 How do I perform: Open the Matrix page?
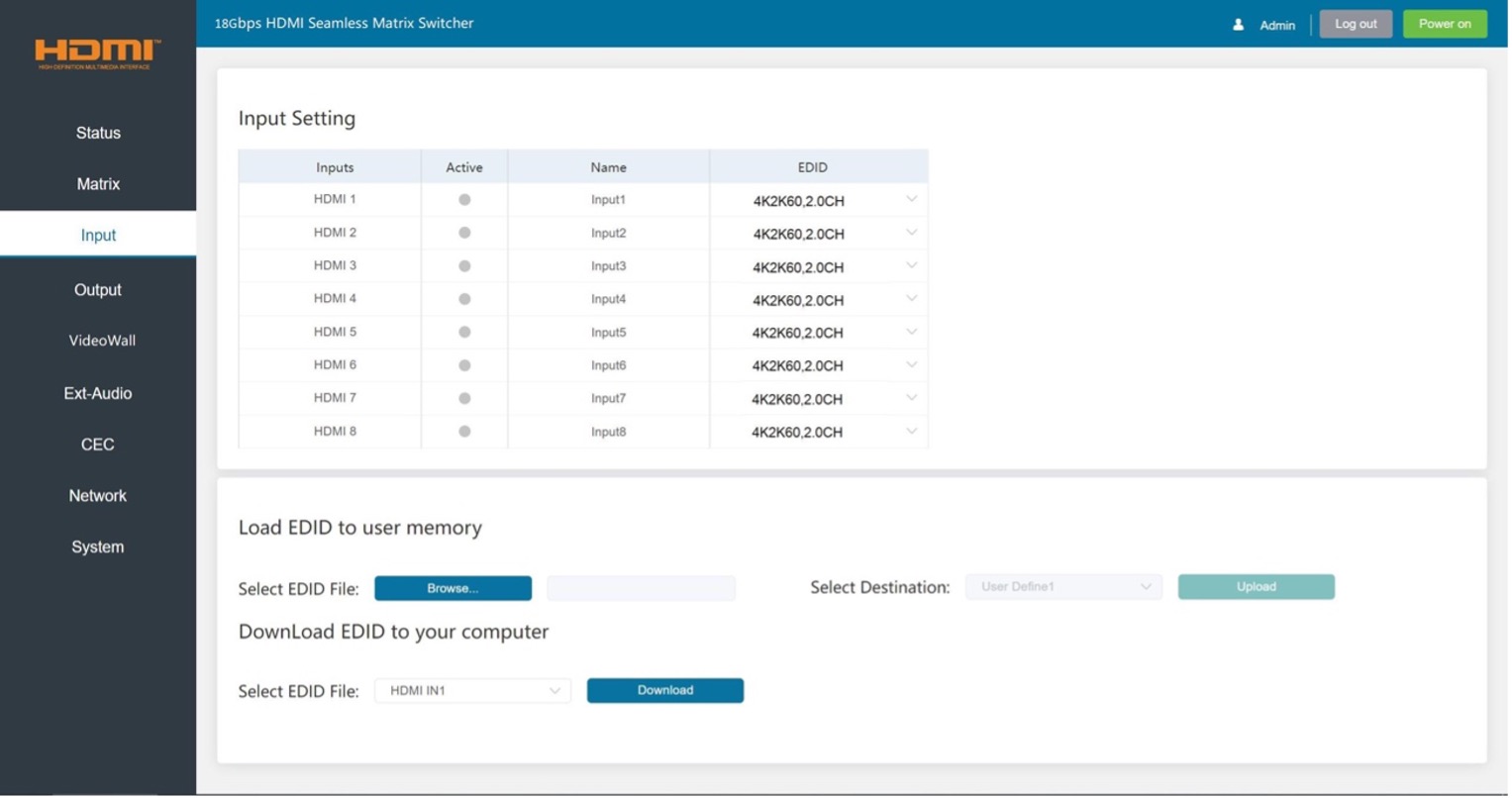point(97,183)
